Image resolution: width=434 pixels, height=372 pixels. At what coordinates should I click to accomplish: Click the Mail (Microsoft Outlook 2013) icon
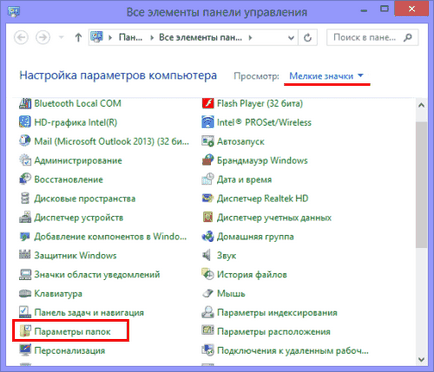(x=25, y=141)
